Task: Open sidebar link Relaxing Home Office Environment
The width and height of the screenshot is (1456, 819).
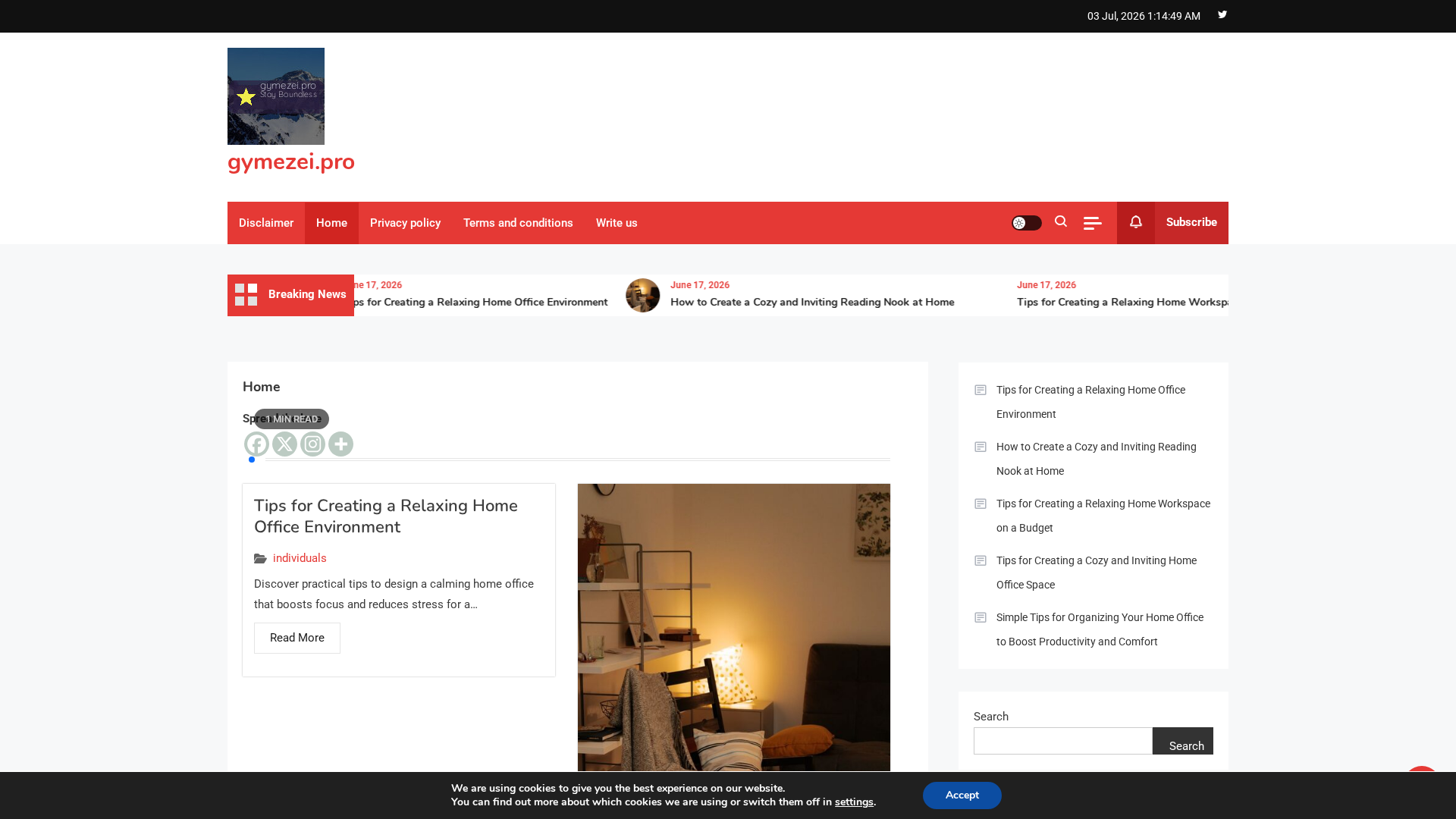Action: click(x=1090, y=402)
